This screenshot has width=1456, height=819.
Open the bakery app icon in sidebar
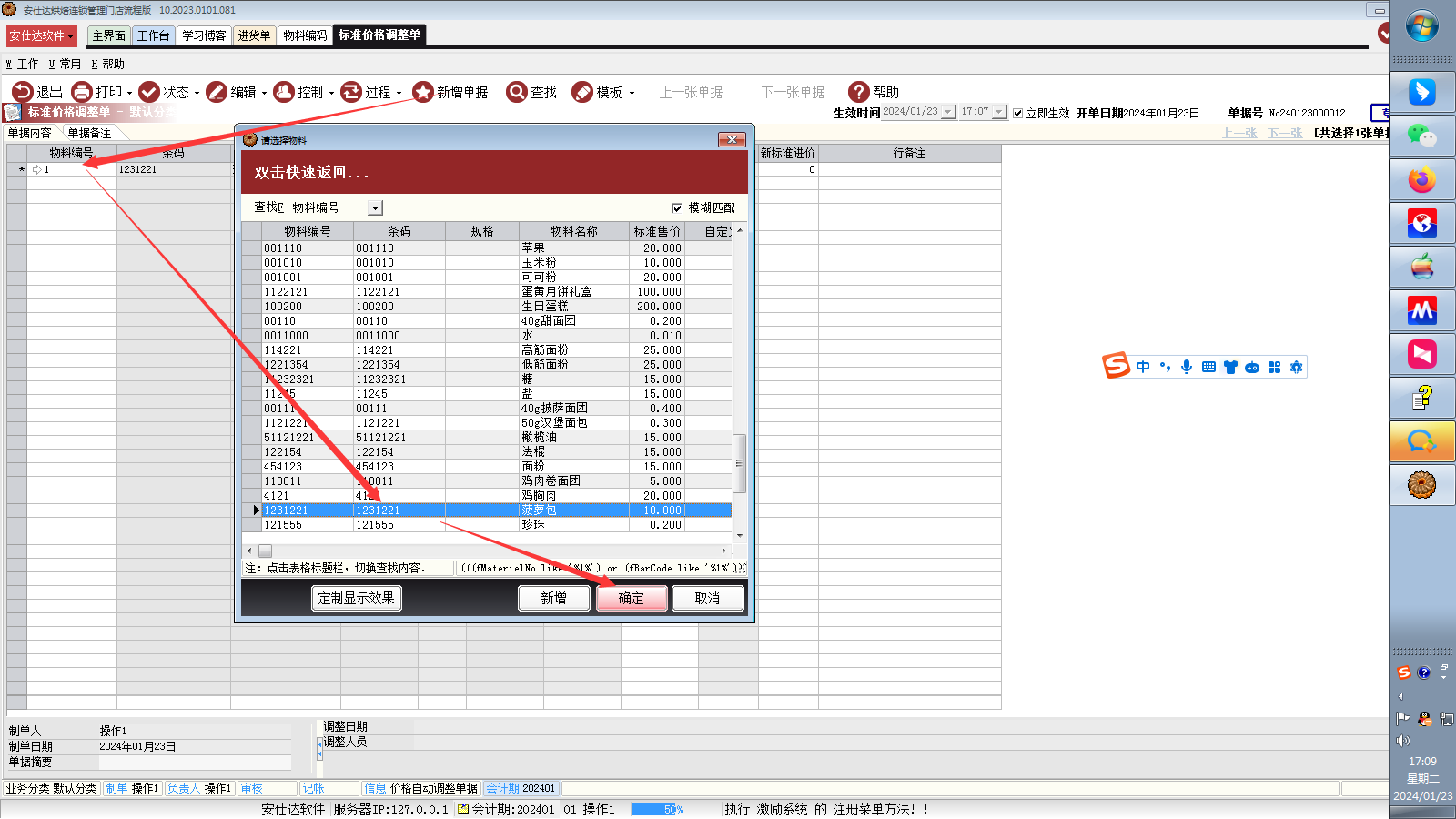(x=1421, y=484)
